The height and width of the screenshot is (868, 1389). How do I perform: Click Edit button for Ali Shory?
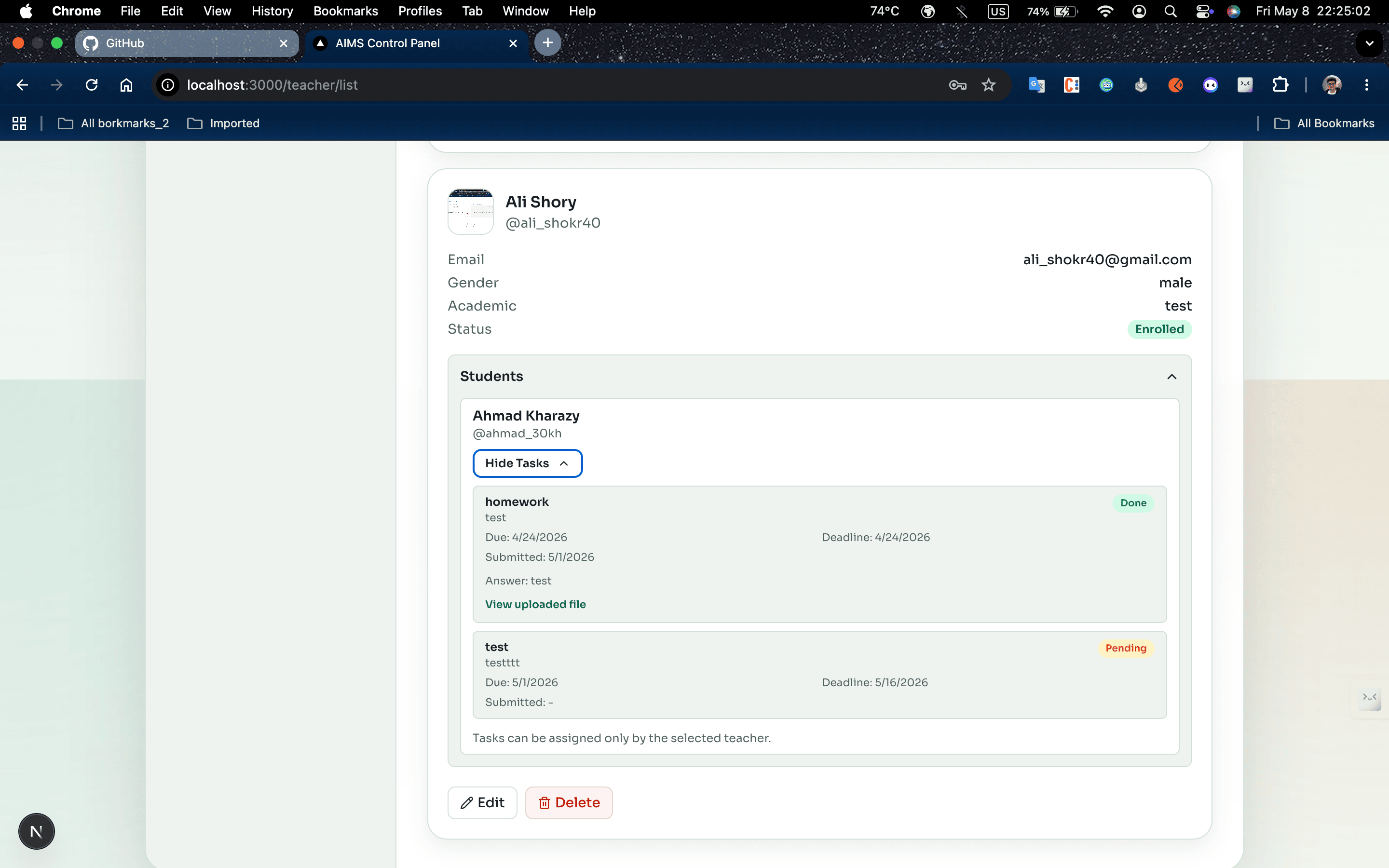[482, 802]
